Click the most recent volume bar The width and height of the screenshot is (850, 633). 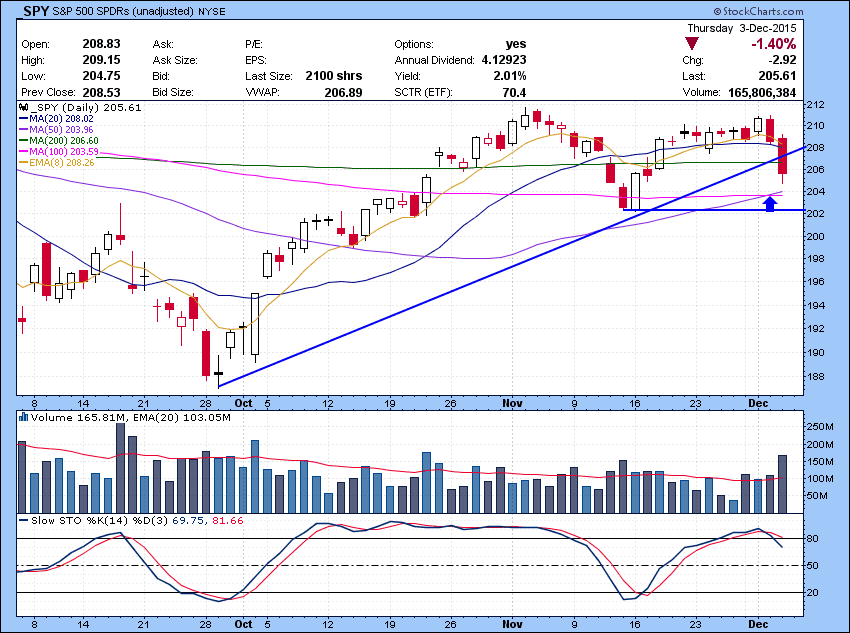coord(782,484)
